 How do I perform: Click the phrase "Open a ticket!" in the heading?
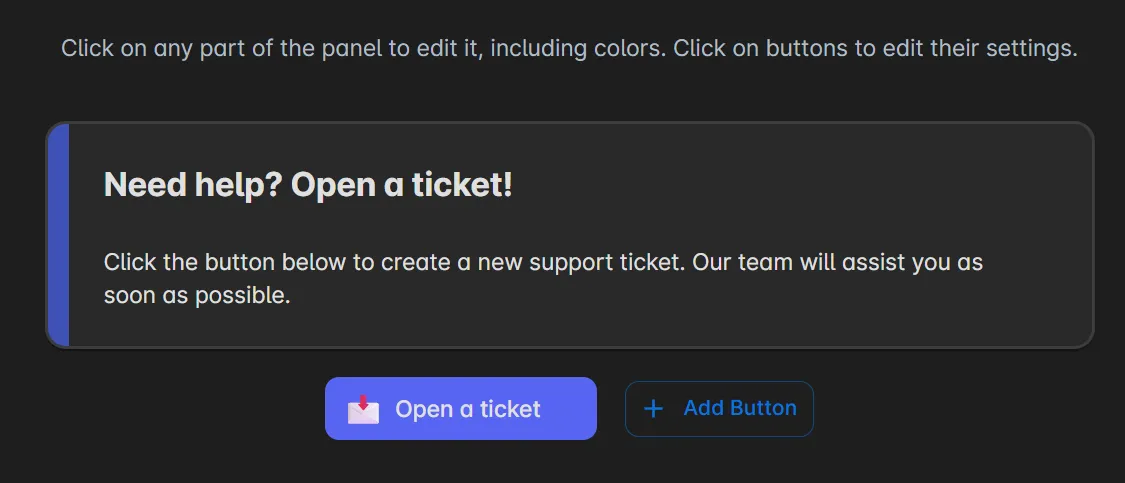(x=402, y=185)
